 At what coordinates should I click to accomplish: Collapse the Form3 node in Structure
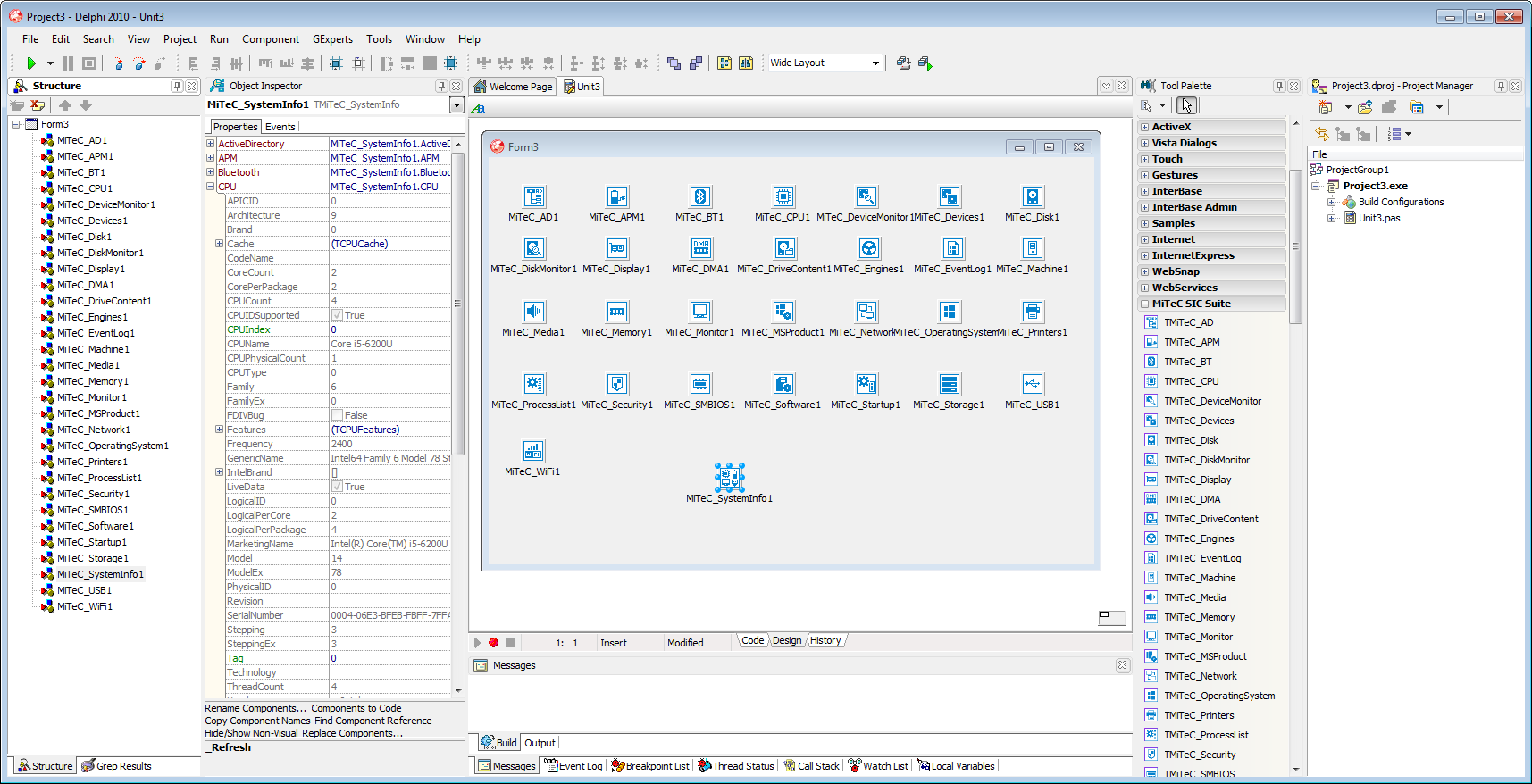[x=16, y=124]
